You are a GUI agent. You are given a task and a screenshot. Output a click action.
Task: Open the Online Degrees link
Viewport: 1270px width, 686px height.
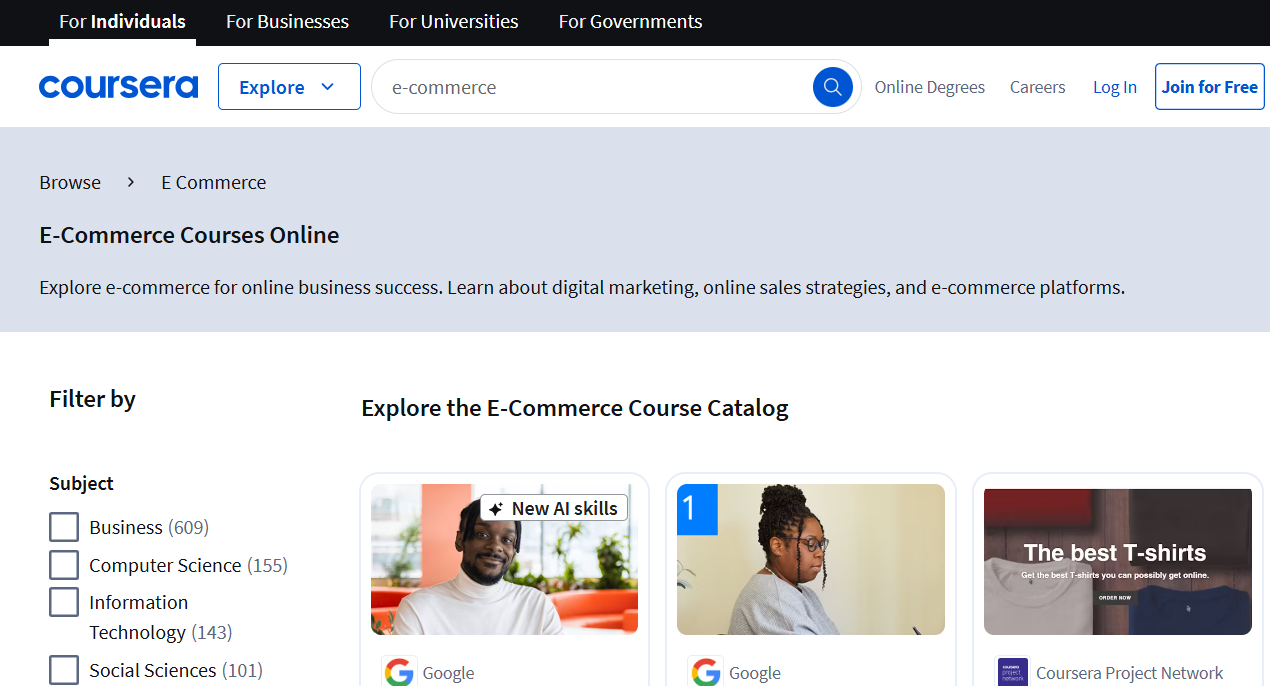tap(929, 87)
